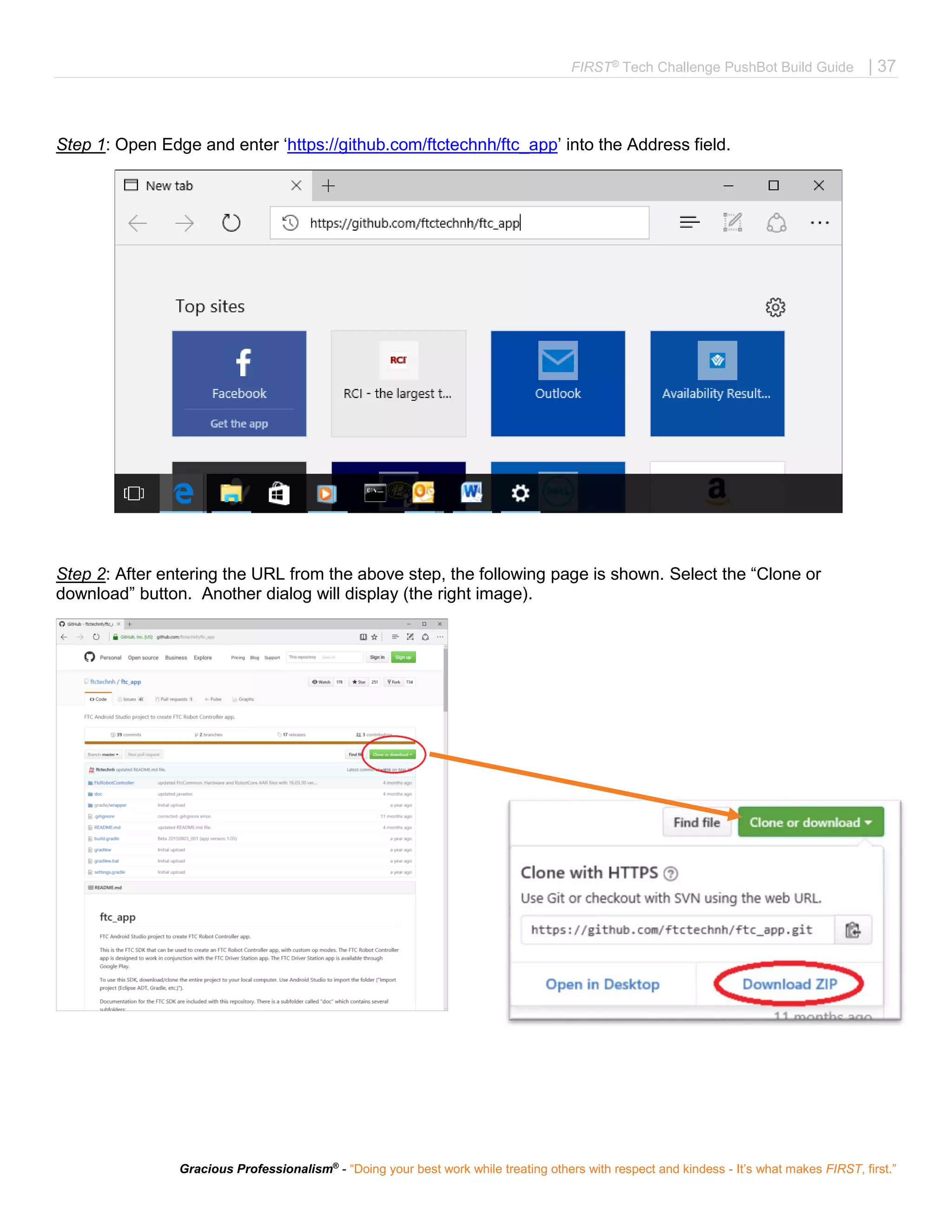Select the Code tab in repository
This screenshot has width=952, height=1232.
coord(98,700)
